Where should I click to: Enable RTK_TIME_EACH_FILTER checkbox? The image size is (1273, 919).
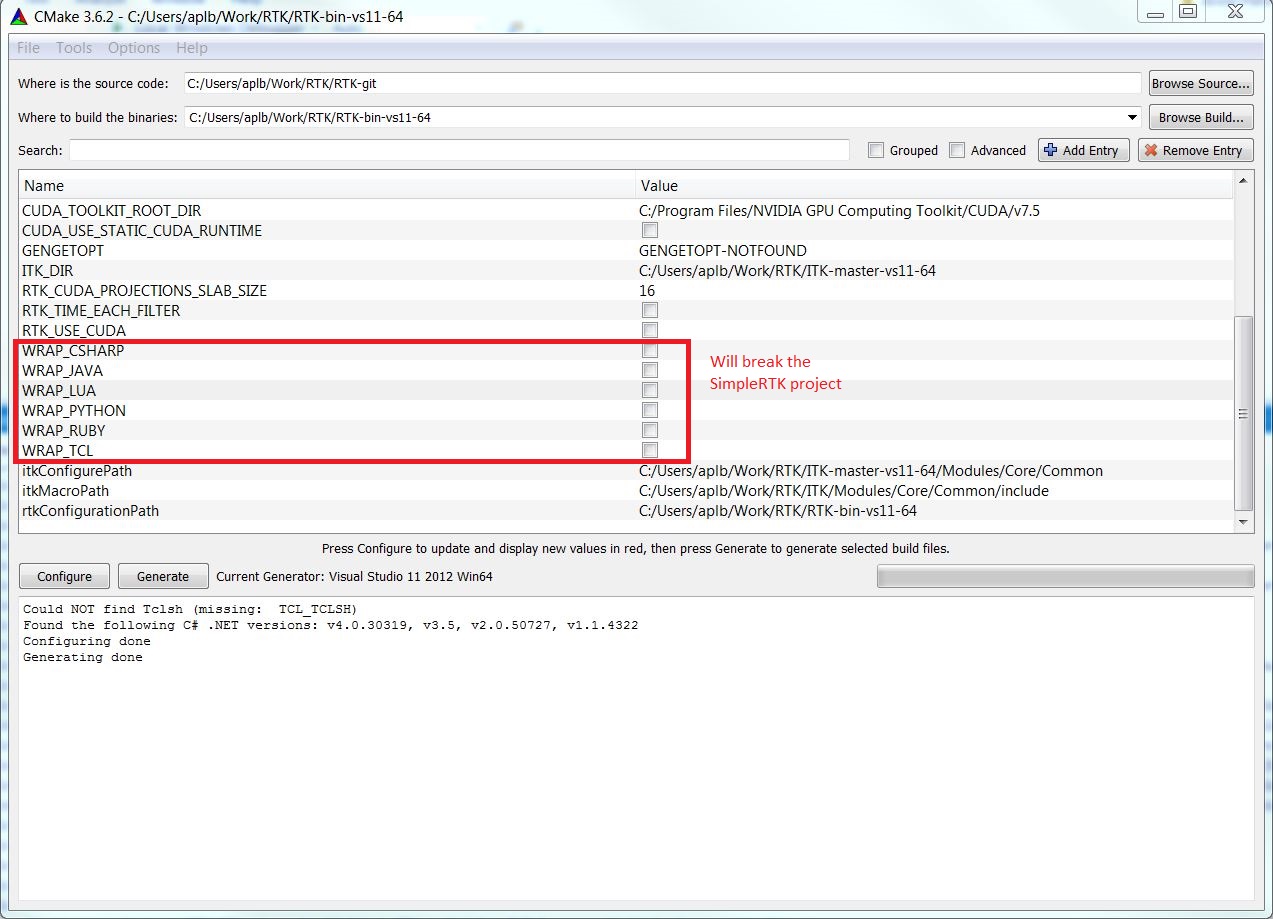[x=650, y=310]
